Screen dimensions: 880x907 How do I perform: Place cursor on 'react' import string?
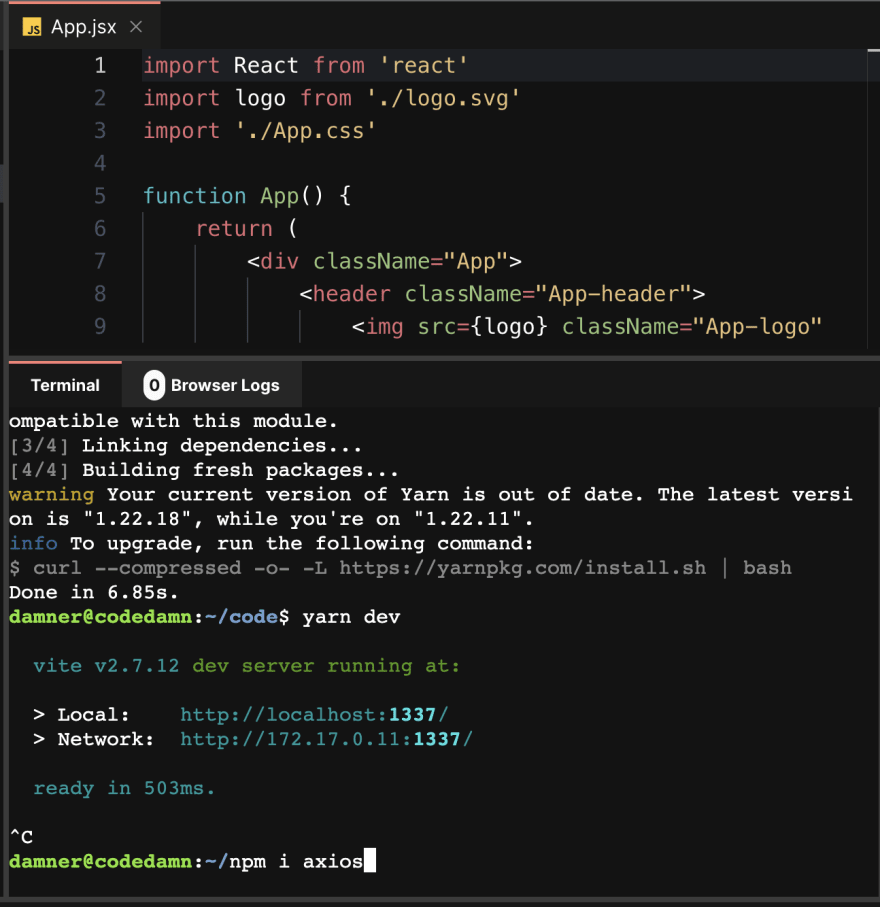[424, 65]
